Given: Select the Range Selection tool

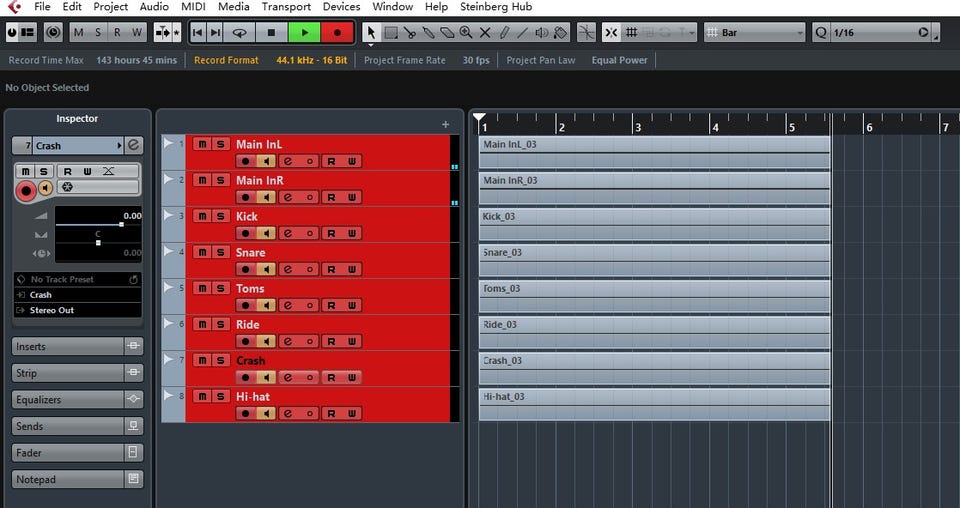Looking at the screenshot, I should pos(391,32).
